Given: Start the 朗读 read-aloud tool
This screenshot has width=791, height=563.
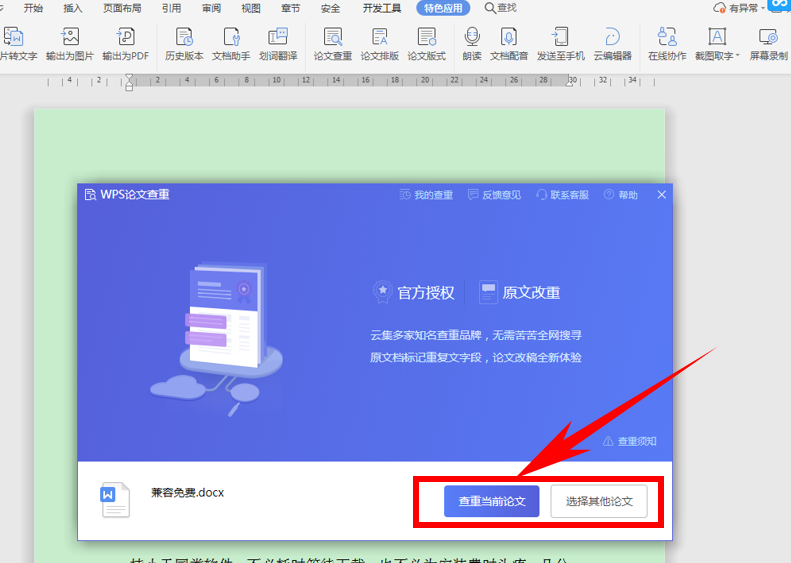Looking at the screenshot, I should coord(472,44).
